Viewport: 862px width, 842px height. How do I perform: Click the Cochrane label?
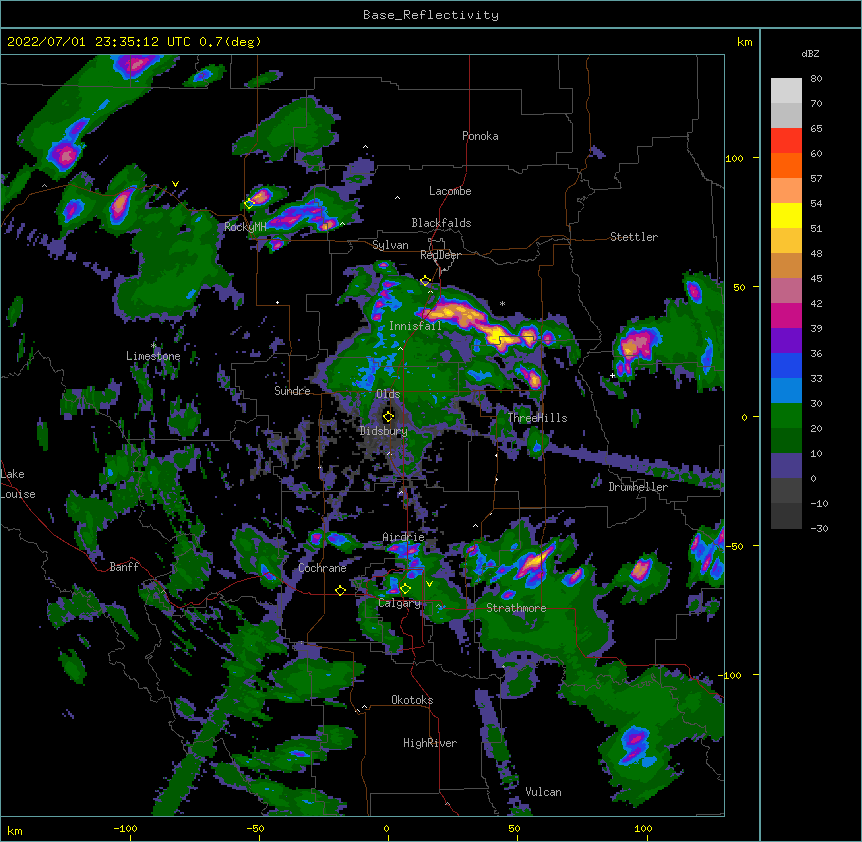tap(322, 568)
